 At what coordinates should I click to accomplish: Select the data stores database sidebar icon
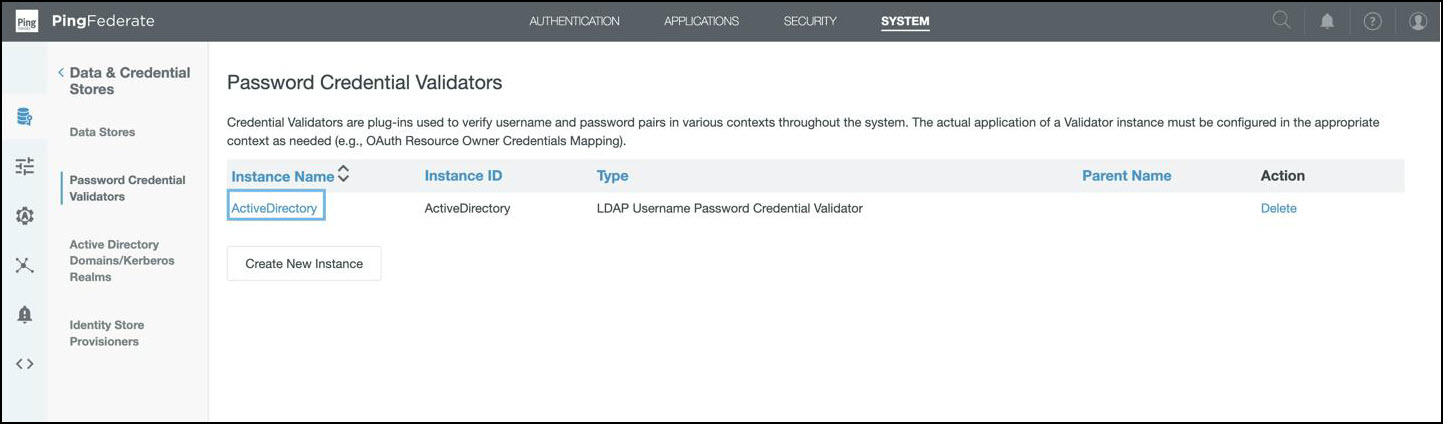[24, 118]
